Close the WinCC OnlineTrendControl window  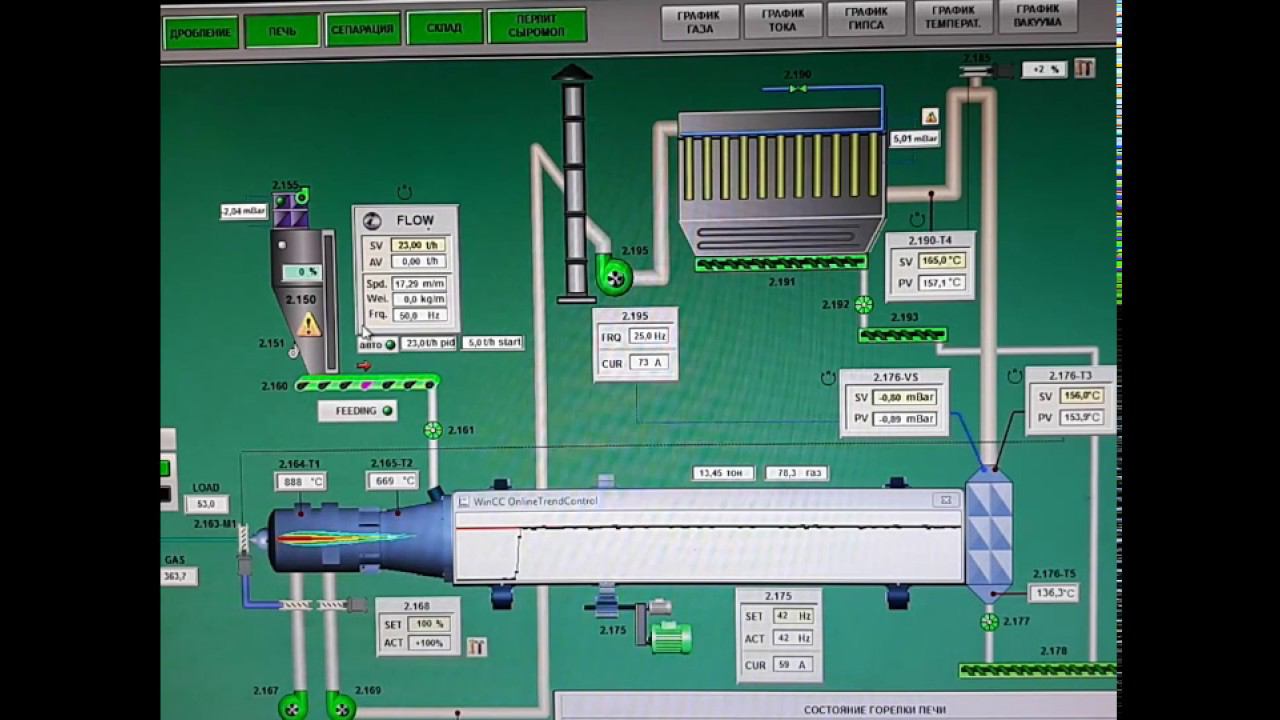pyautogui.click(x=945, y=499)
